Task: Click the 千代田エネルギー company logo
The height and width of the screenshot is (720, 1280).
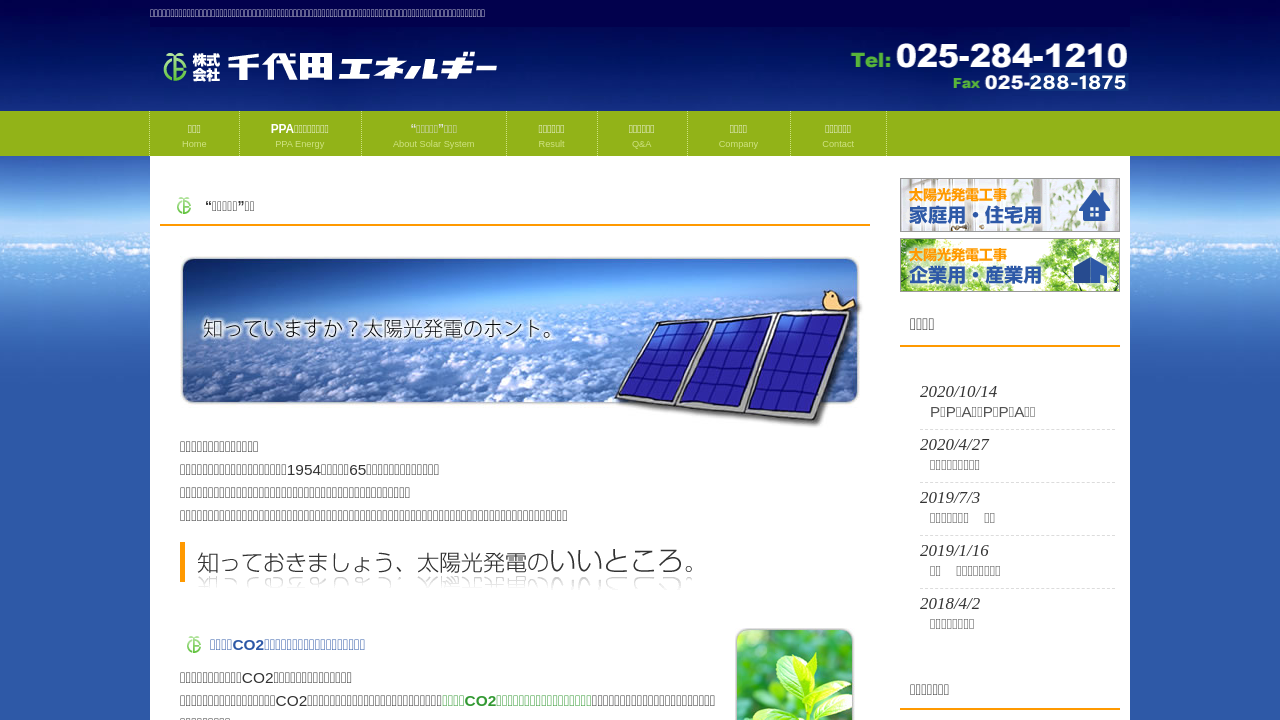Action: [x=330, y=67]
